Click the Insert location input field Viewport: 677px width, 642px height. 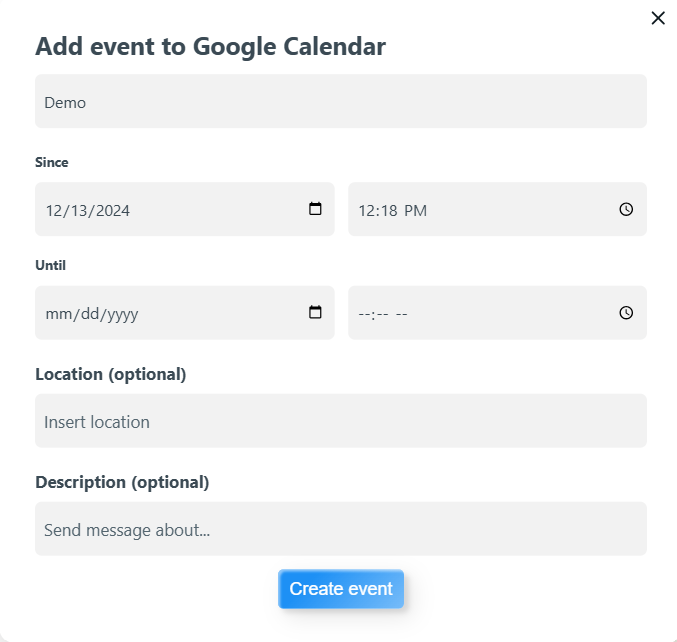pos(340,421)
